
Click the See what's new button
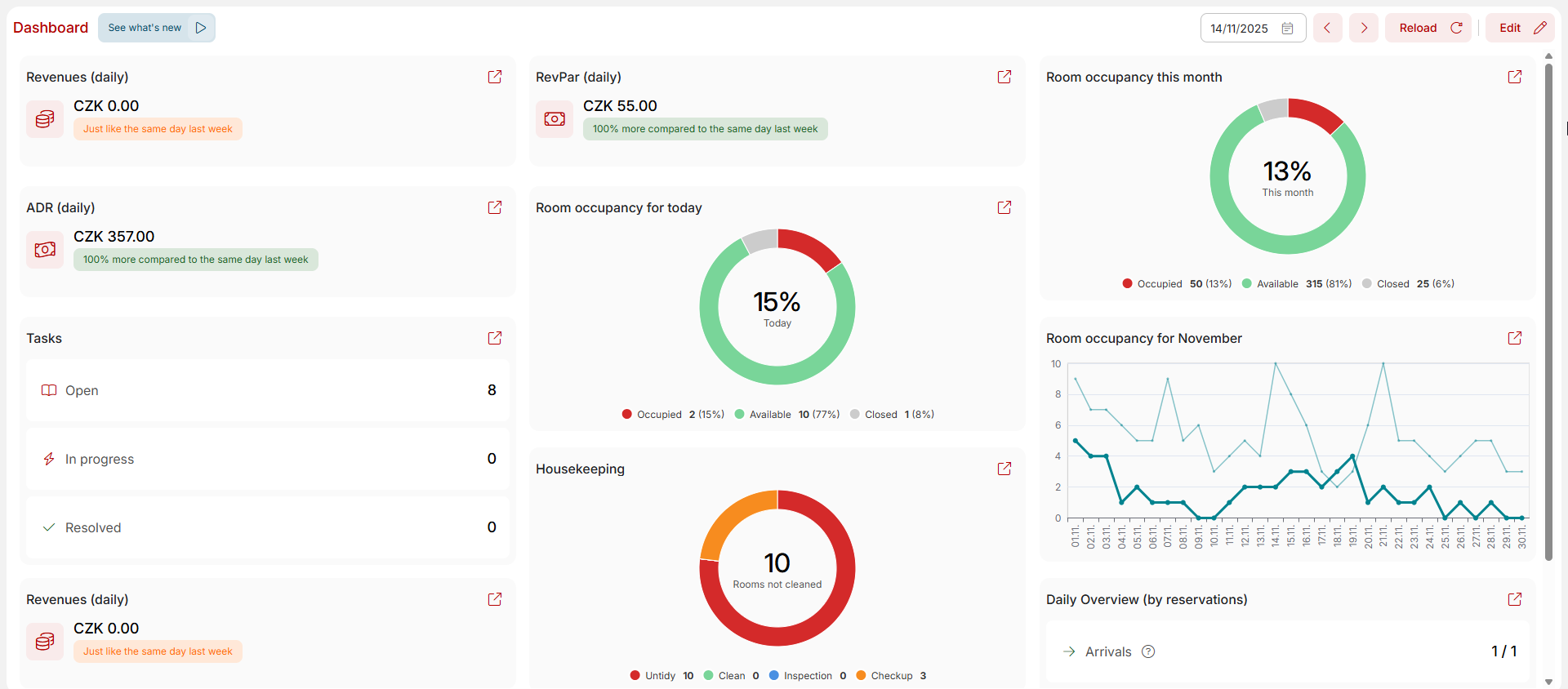coord(156,28)
